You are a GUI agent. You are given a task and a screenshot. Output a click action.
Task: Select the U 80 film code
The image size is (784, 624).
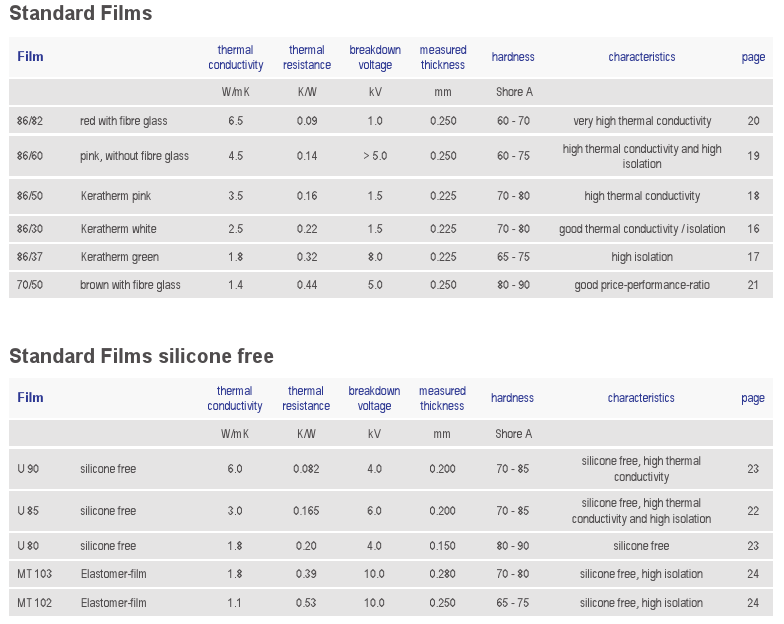pos(28,546)
